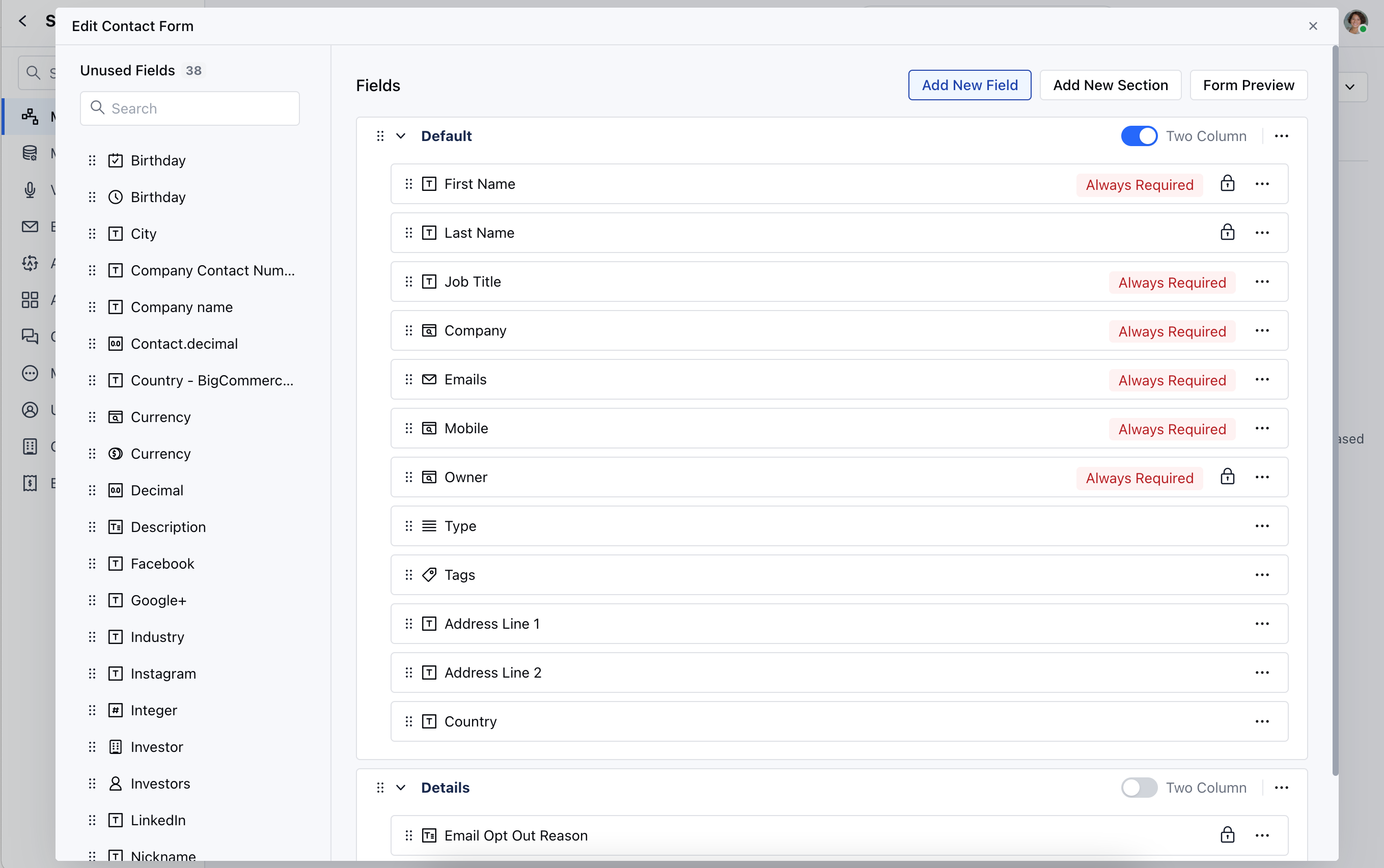This screenshot has width=1384, height=868.
Task: Select the Facebook unused field
Action: click(x=162, y=564)
